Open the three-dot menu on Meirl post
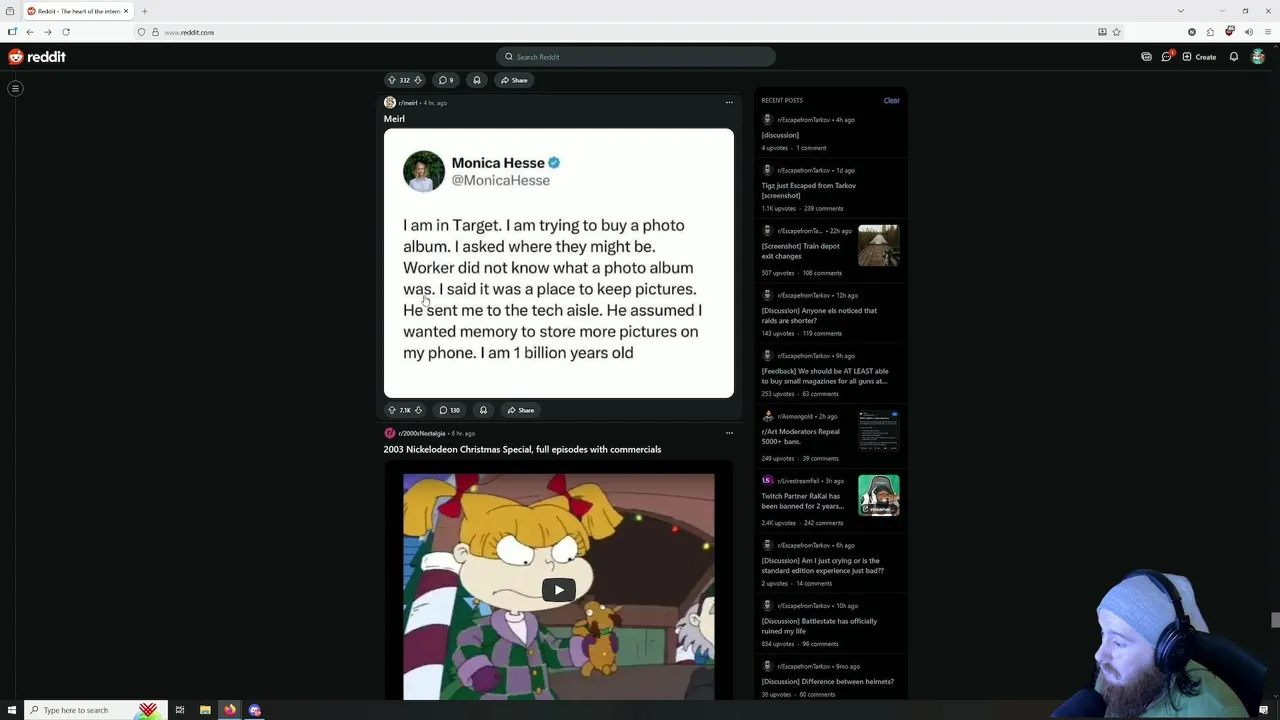The height and width of the screenshot is (720, 1280). click(729, 102)
